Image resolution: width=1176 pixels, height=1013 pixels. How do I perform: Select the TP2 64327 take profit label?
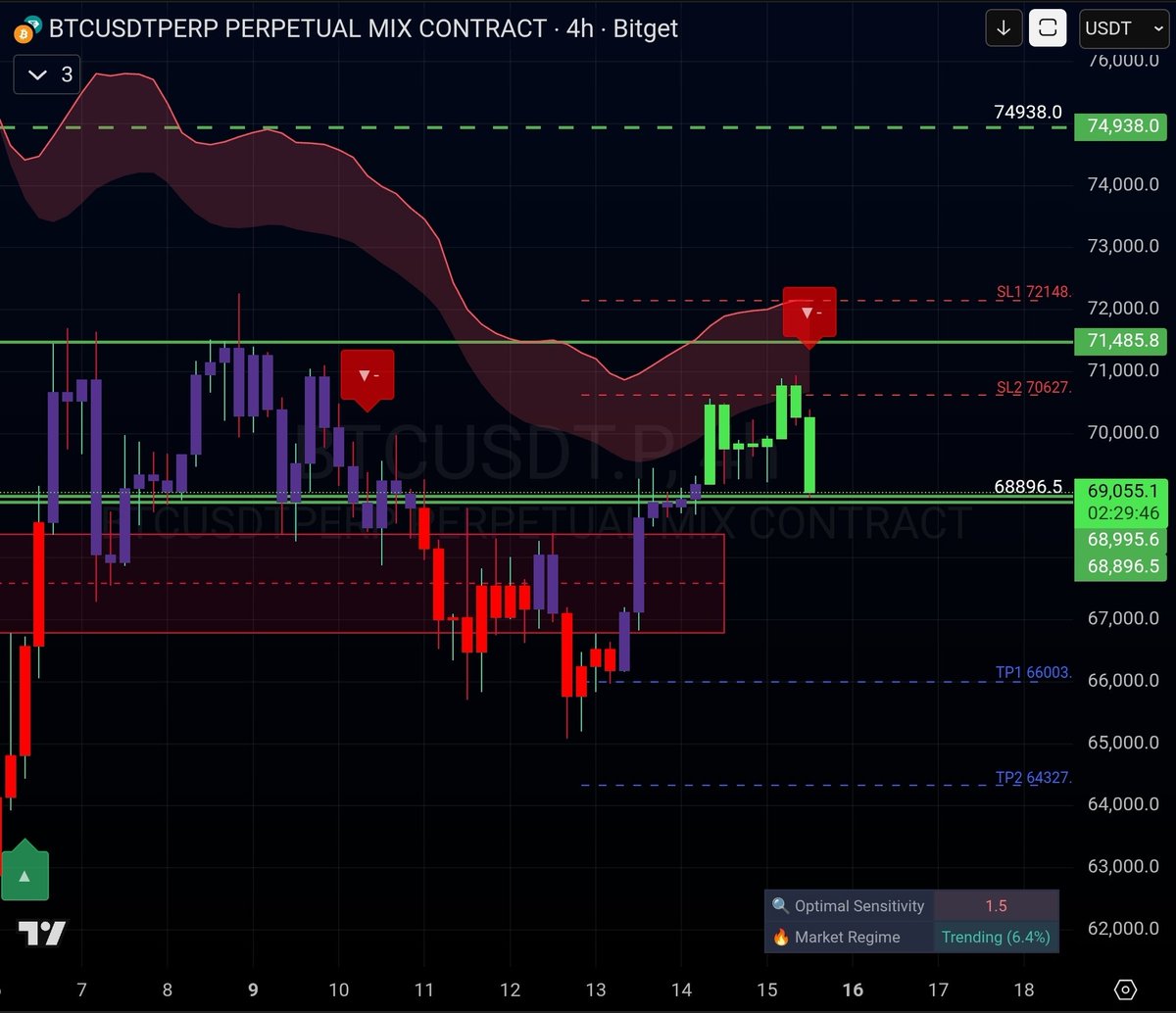1034,777
